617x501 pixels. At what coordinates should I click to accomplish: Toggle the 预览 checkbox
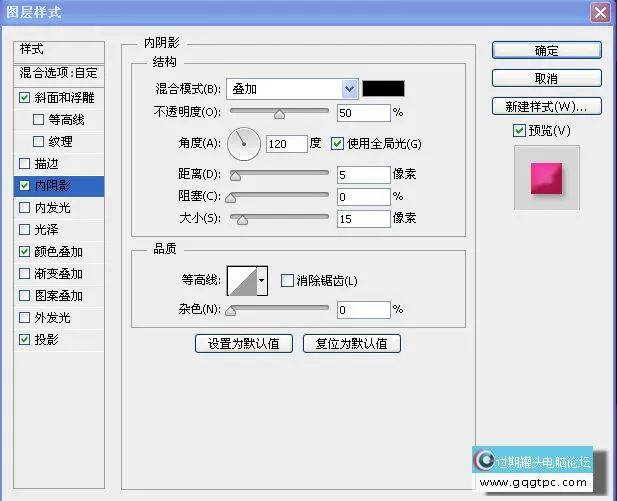518,131
